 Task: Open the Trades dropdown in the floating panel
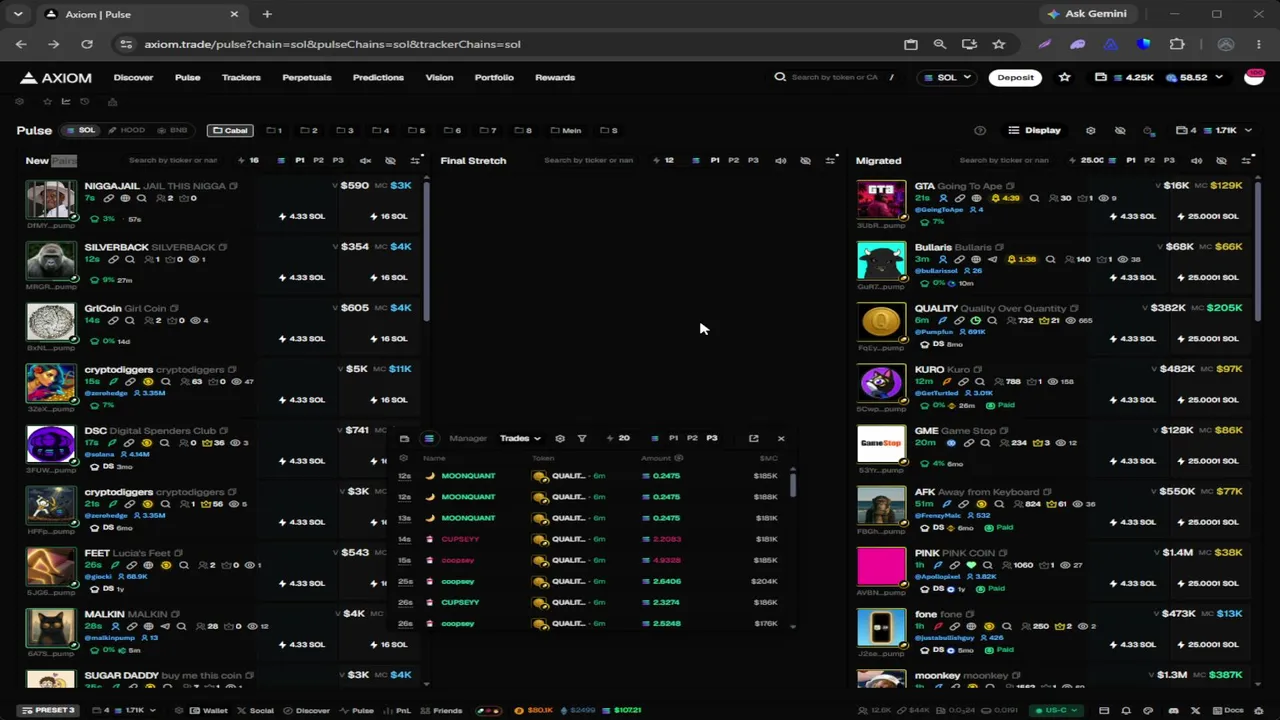tap(520, 438)
